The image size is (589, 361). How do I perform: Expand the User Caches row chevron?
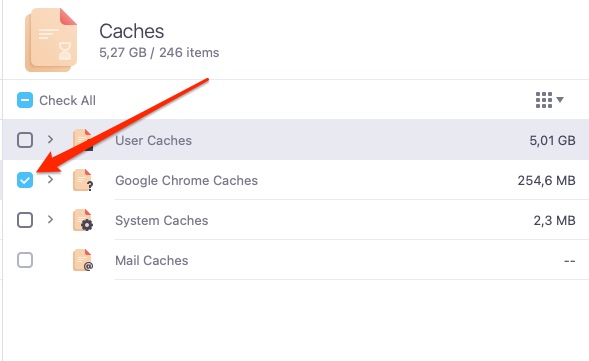point(50,140)
